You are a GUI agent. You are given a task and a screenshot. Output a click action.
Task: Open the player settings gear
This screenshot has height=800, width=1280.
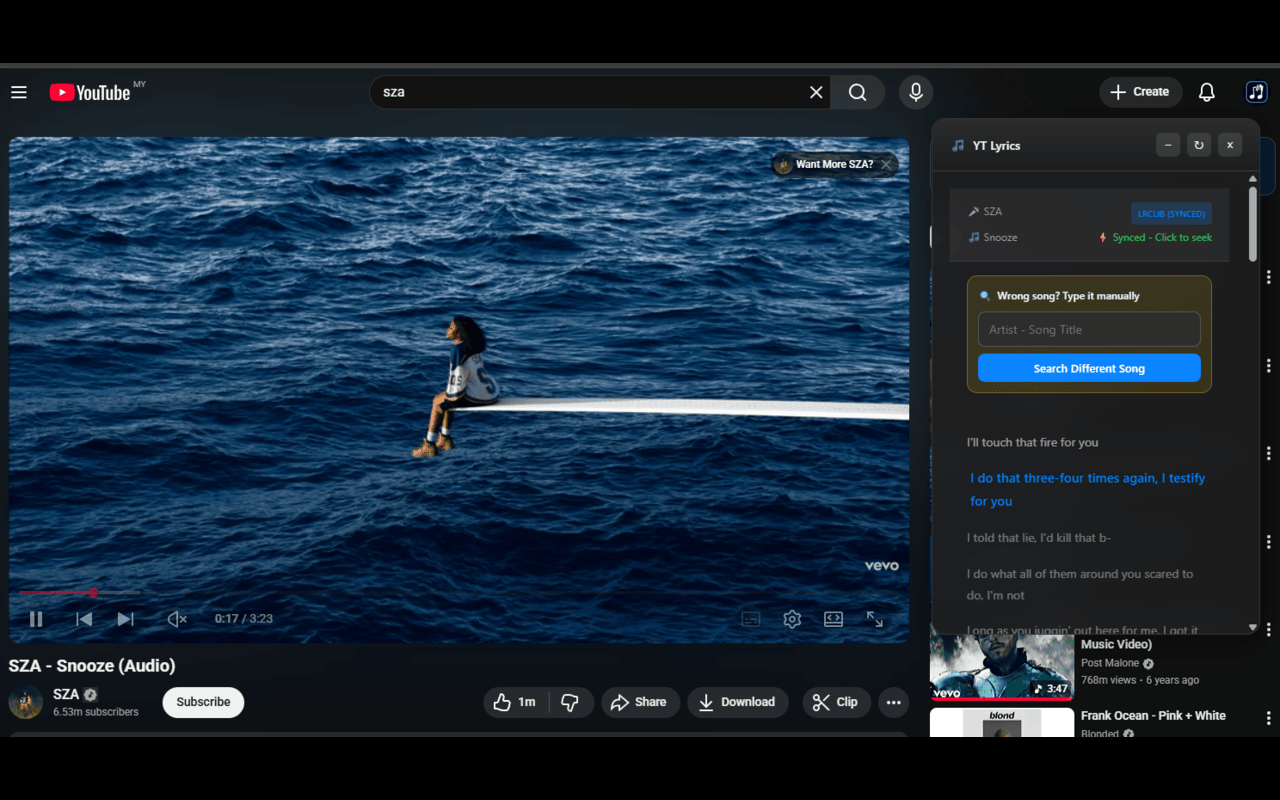coord(792,619)
